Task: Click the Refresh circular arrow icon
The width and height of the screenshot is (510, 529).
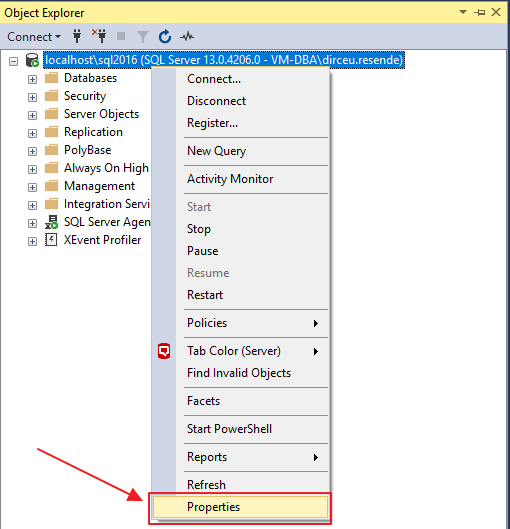Action: coord(165,36)
